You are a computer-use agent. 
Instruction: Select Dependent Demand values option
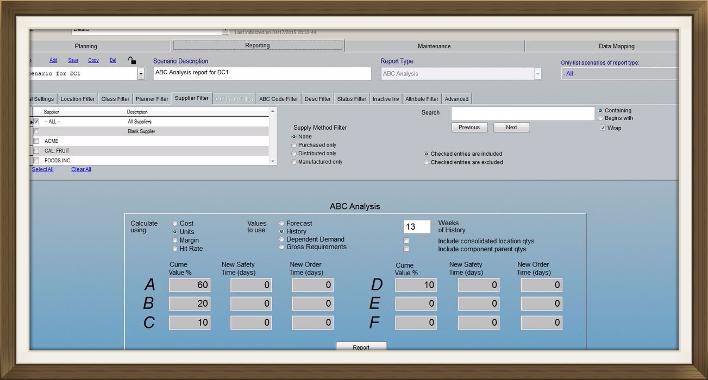coord(282,239)
